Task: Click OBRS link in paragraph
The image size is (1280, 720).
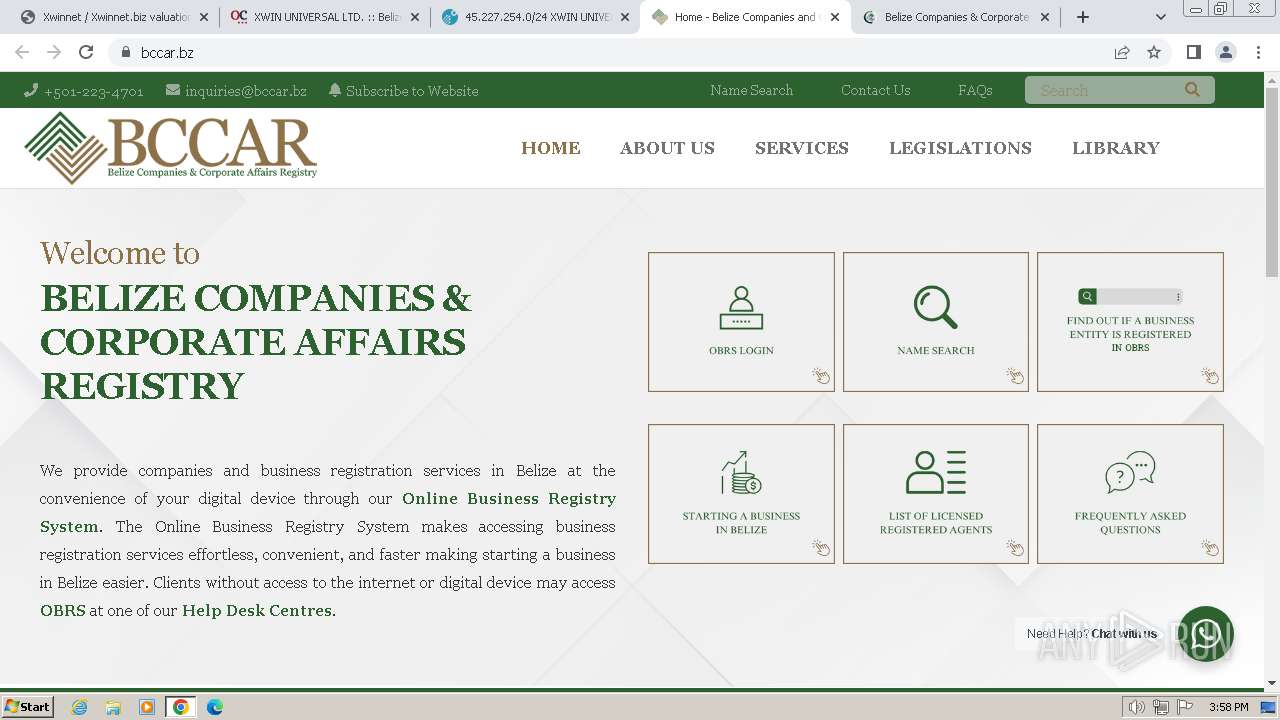Action: tap(63, 610)
